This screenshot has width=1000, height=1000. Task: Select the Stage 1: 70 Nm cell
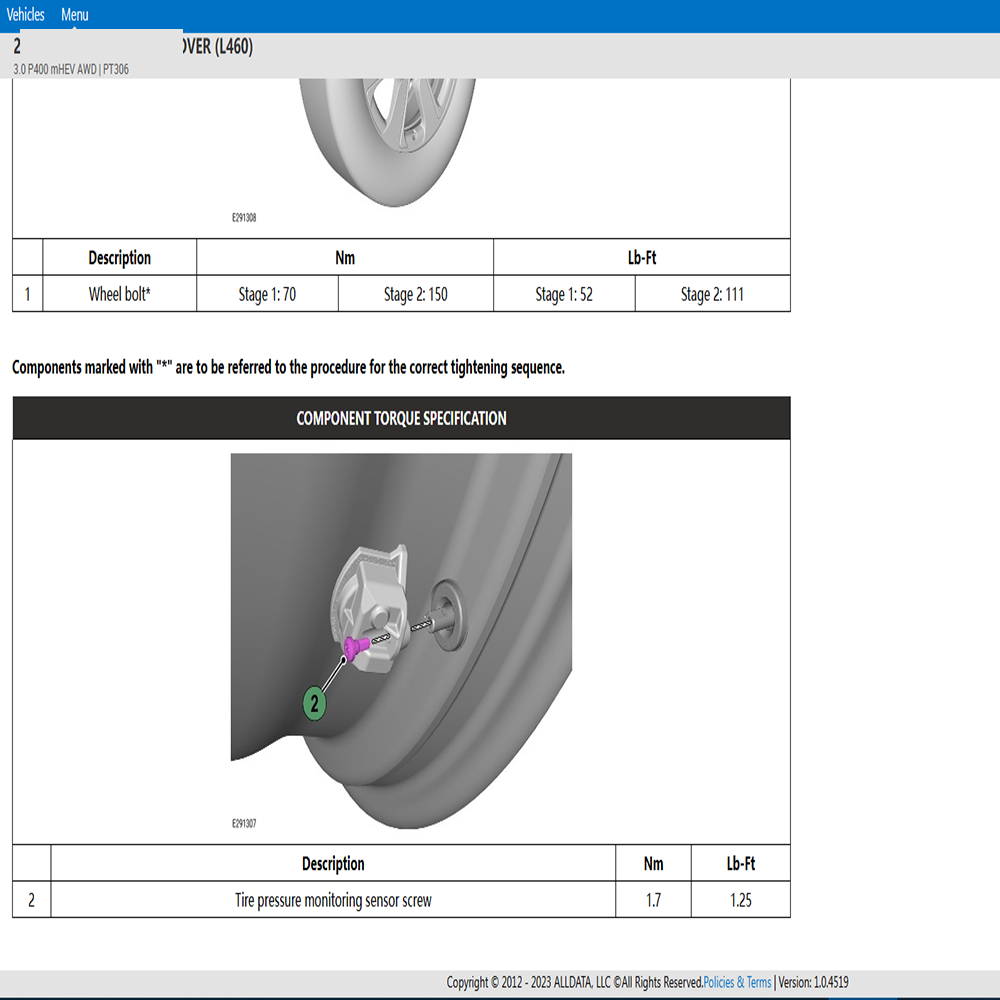(x=267, y=294)
